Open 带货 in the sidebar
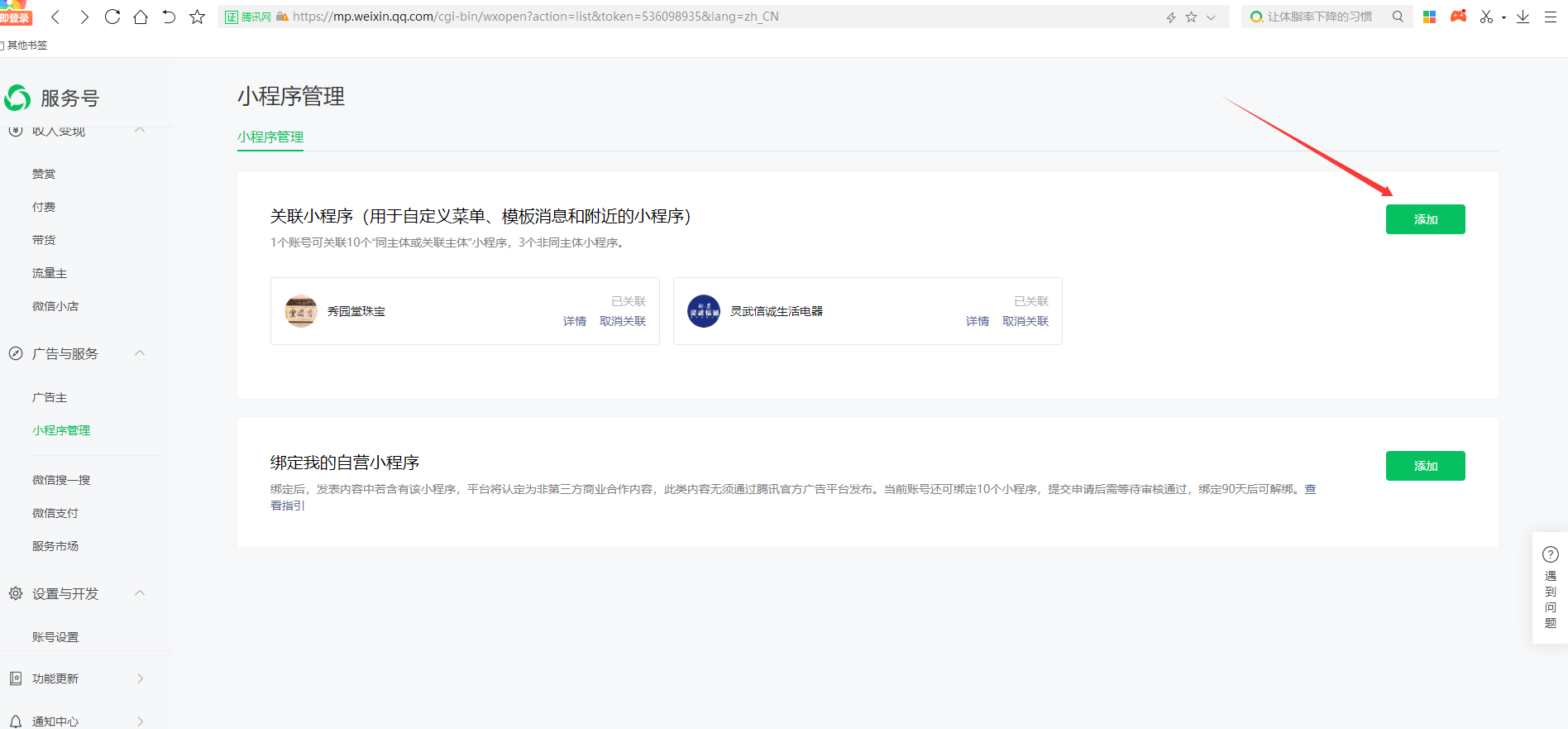 click(44, 240)
